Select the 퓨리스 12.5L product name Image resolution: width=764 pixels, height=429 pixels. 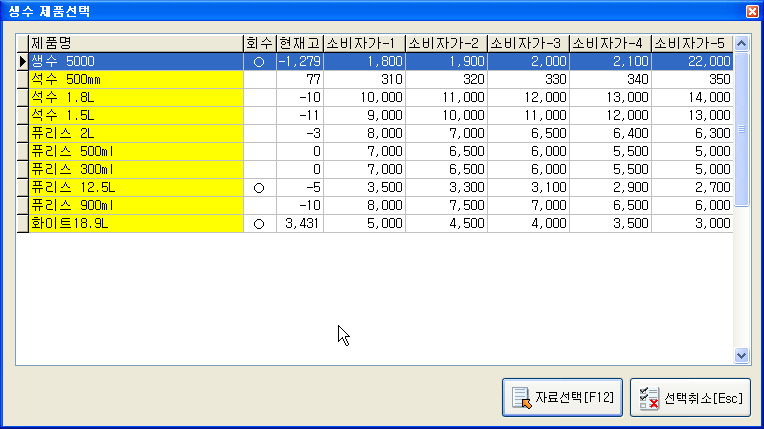[136, 188]
